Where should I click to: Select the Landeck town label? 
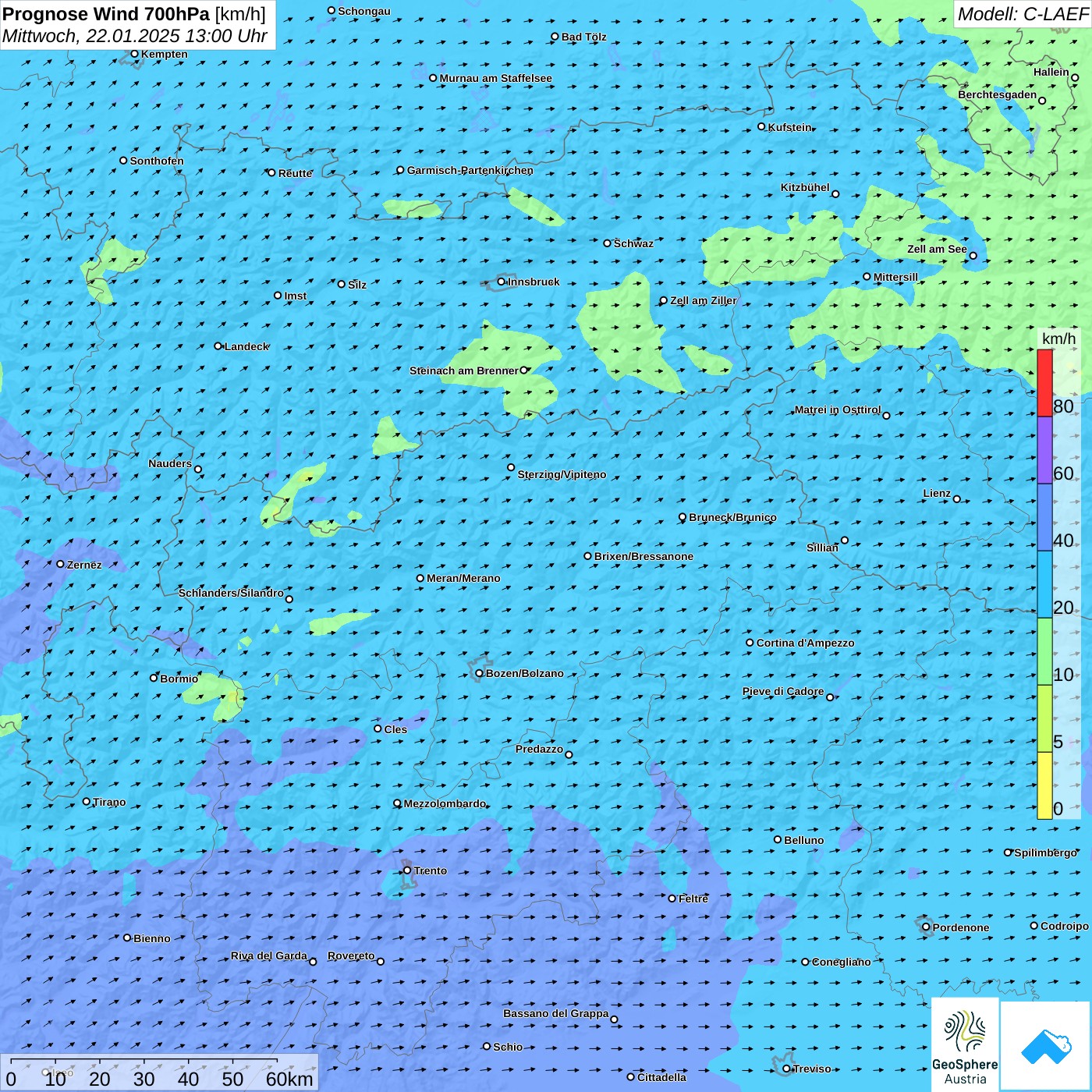pos(246,346)
